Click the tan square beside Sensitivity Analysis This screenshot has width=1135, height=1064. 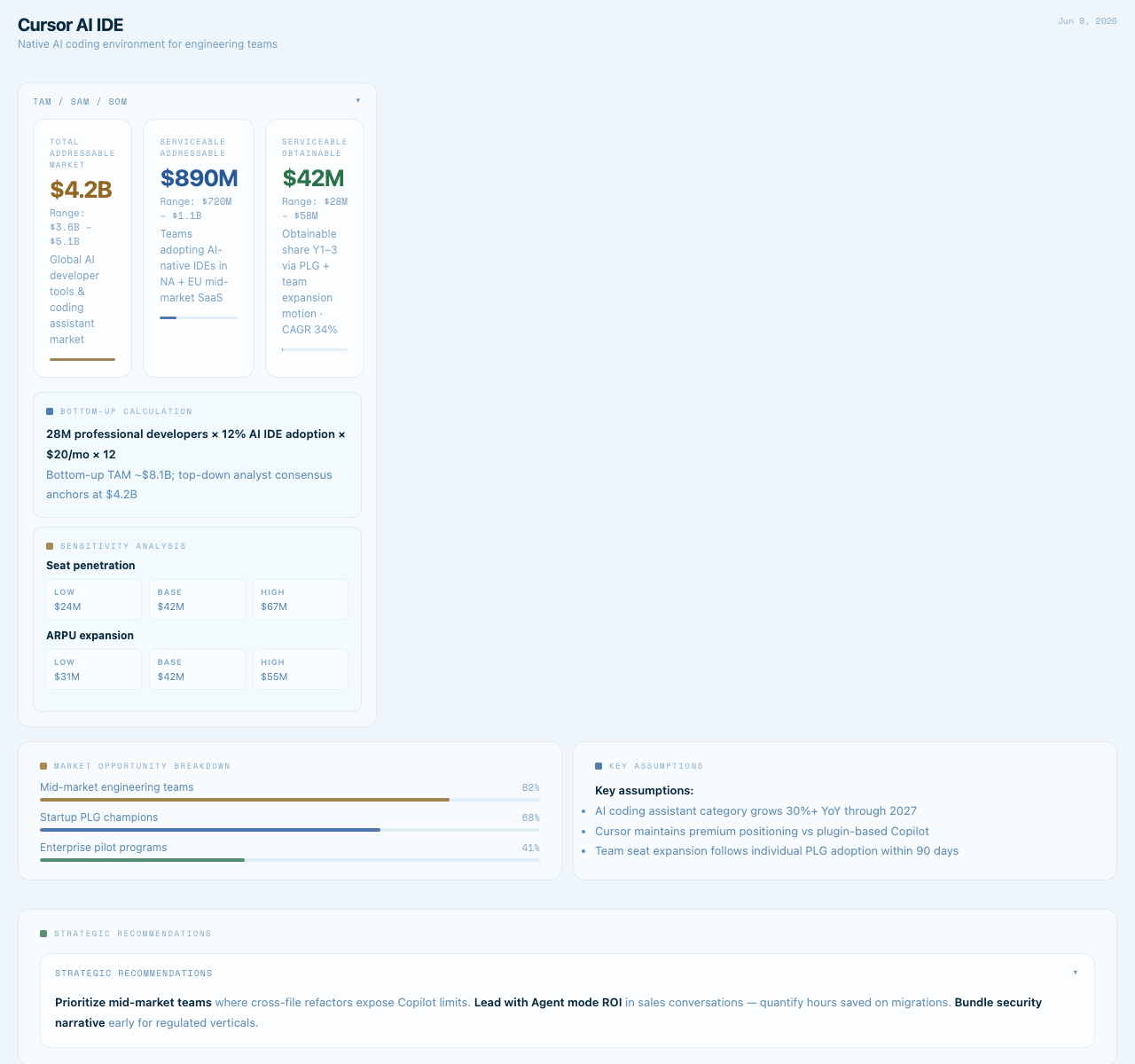[50, 546]
